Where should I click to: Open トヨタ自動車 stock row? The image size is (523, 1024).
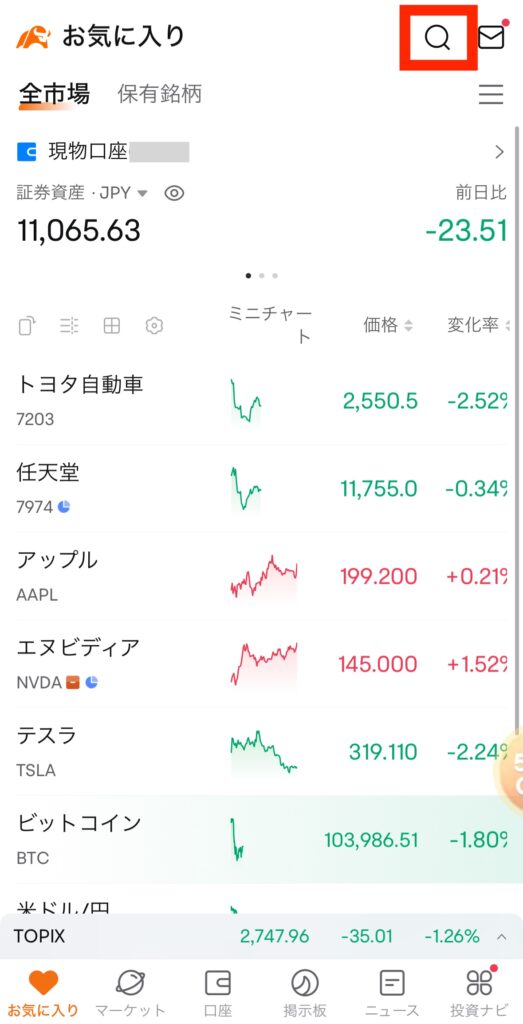pos(261,400)
